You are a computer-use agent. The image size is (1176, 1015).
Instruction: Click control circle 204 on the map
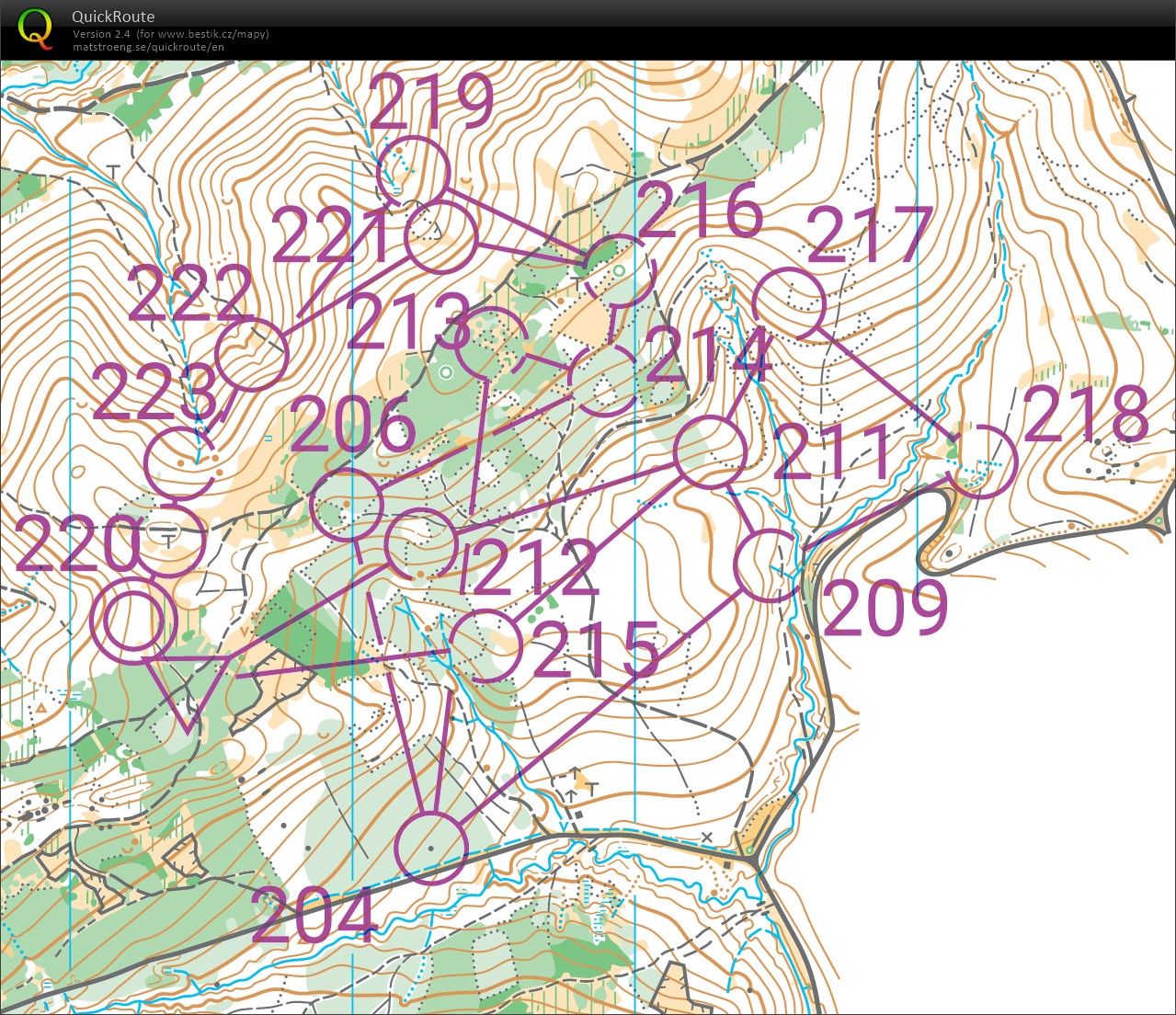pos(430,849)
